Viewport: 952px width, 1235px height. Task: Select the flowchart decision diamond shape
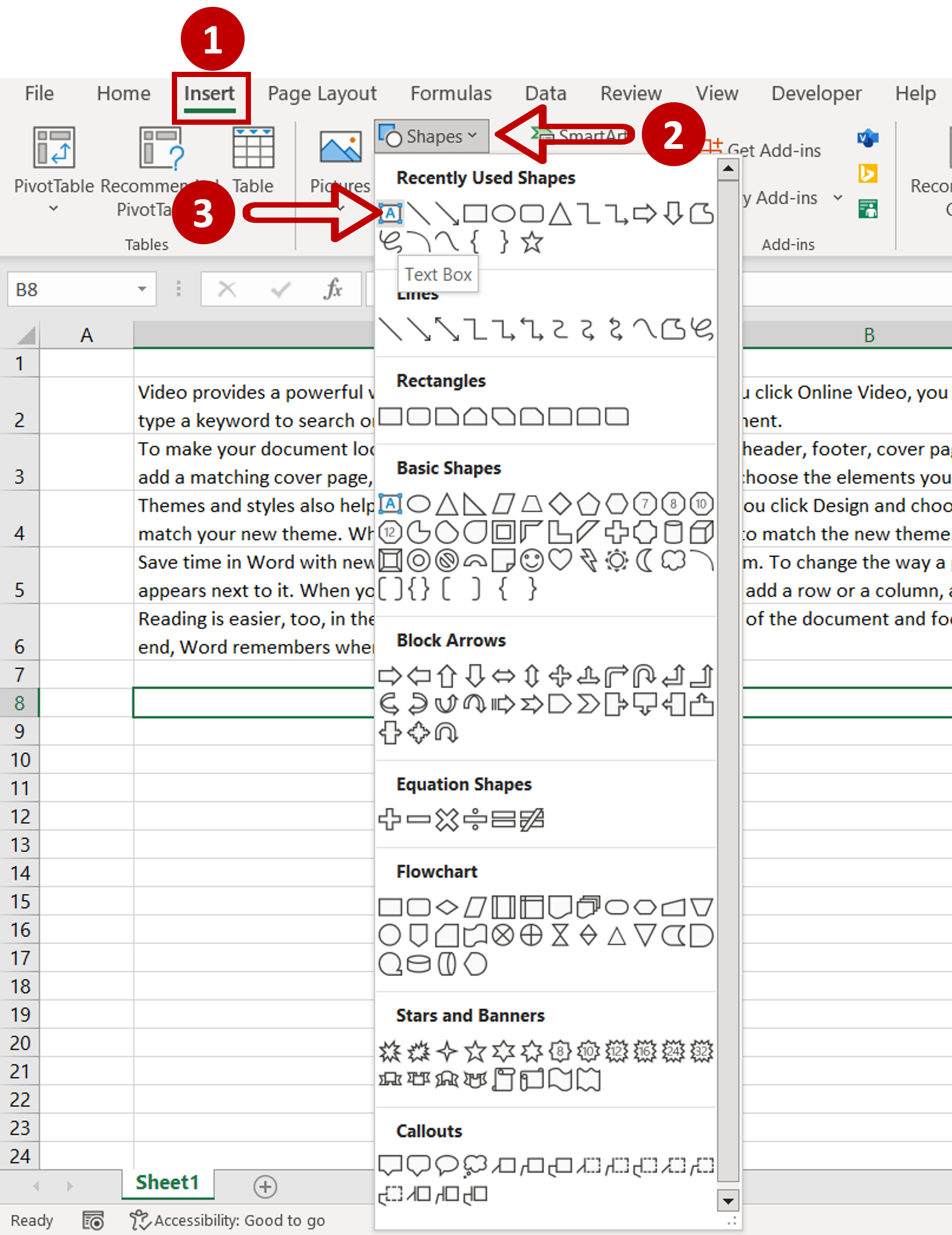[446, 907]
